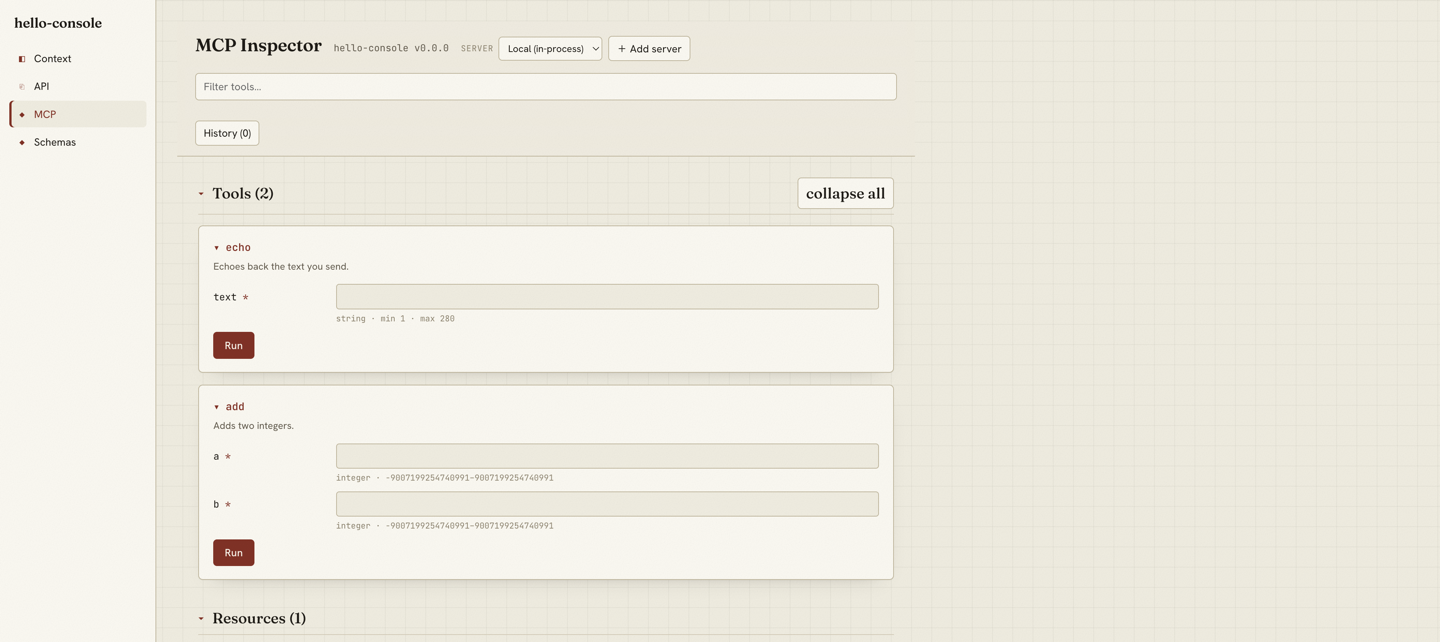Open the Schemas nav label
Viewport: 1440px width, 642px height.
pyautogui.click(x=55, y=143)
